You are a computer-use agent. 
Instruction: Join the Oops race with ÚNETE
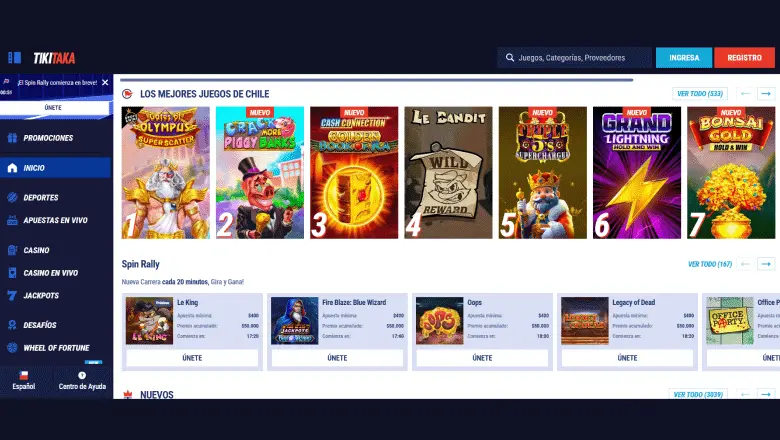coord(482,358)
